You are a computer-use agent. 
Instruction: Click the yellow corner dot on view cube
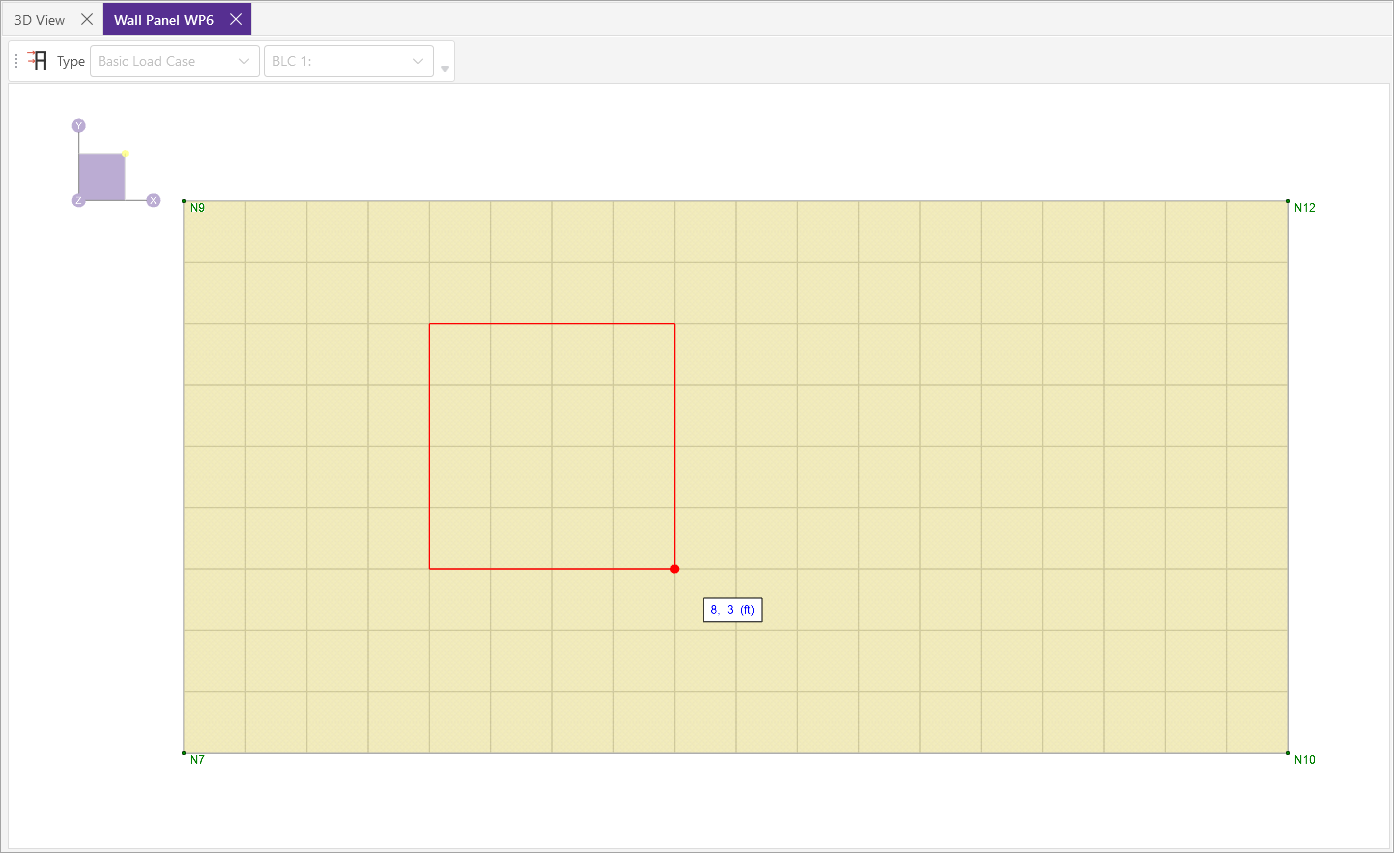tap(125, 154)
